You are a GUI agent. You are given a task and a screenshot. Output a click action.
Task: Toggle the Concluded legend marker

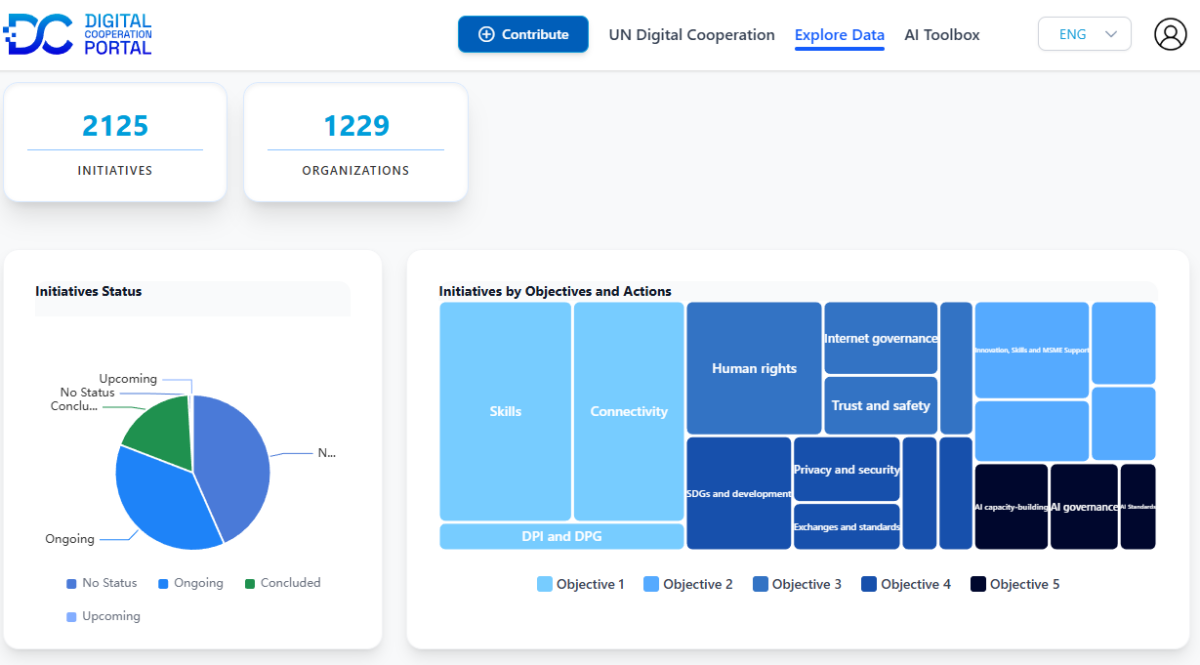point(250,583)
